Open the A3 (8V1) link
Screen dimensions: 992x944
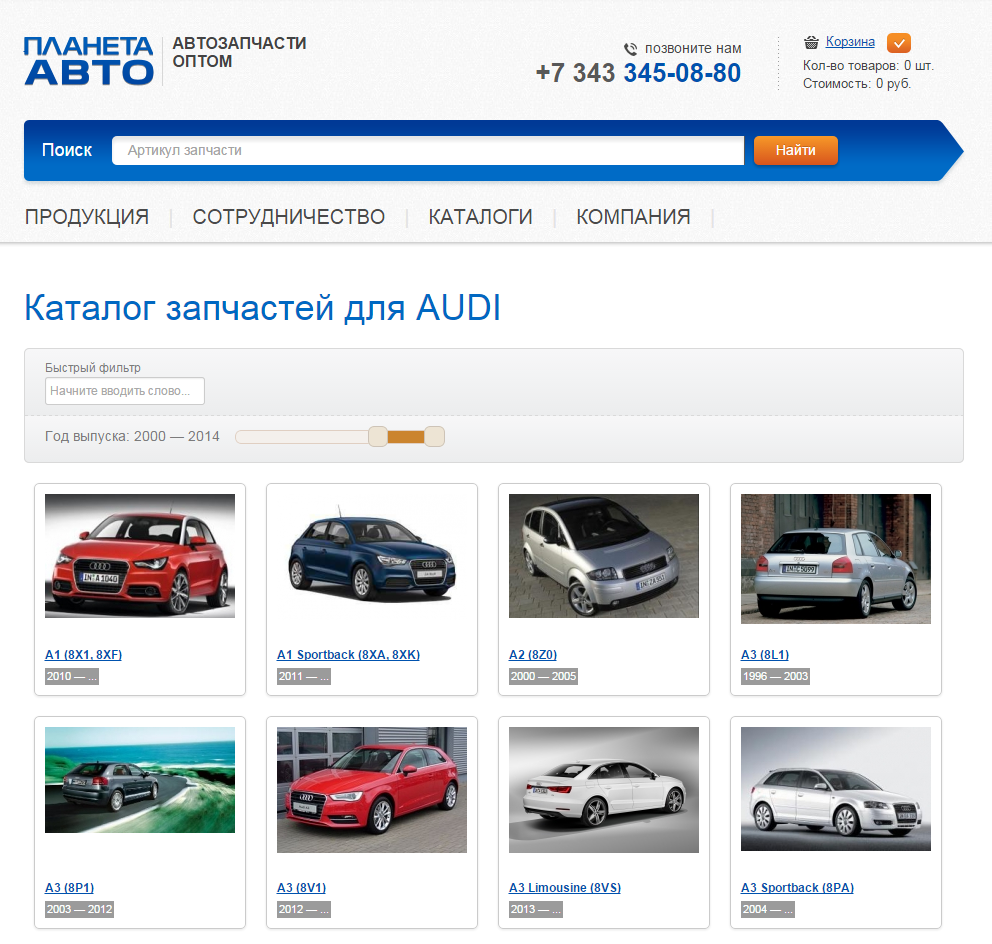pos(302,888)
